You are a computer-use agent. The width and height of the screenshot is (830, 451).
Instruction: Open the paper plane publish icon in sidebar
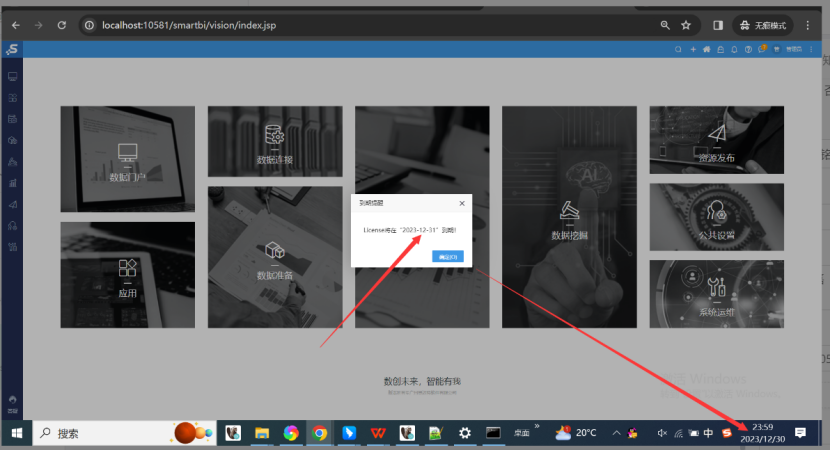coord(13,204)
